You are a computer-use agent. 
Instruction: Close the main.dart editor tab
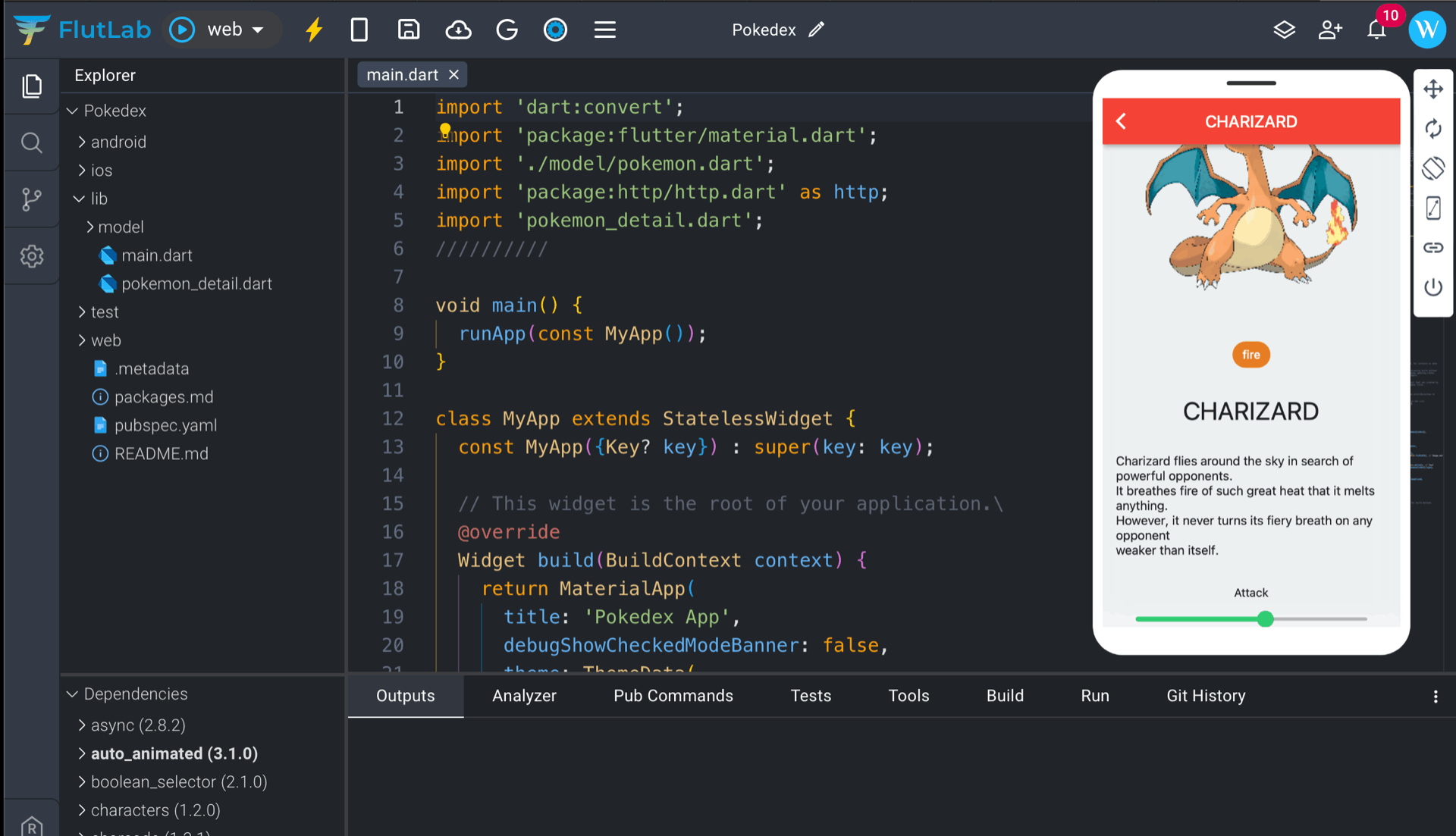[453, 74]
